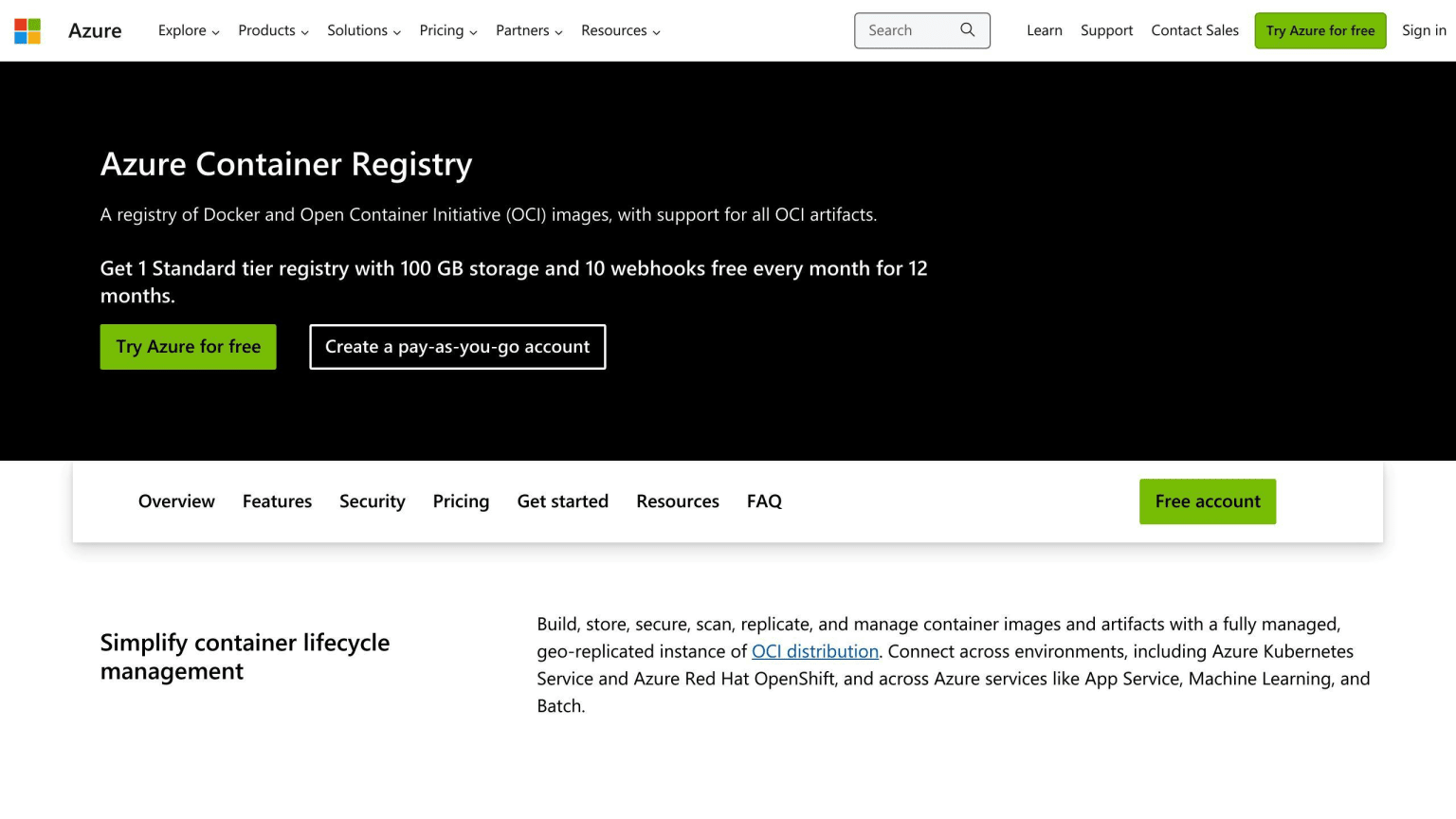Click Sign in
1456x819 pixels.
(1424, 30)
